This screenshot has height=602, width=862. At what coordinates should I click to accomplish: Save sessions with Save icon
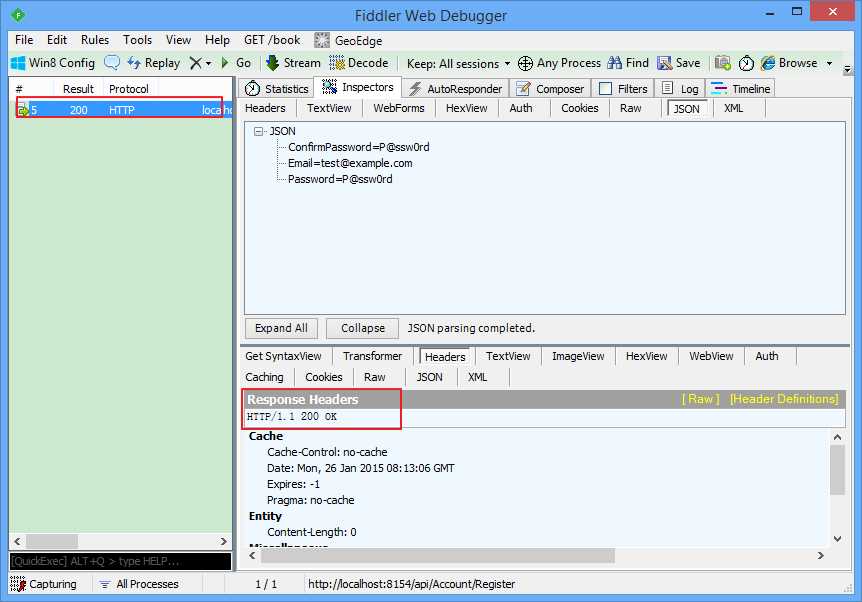(x=665, y=63)
